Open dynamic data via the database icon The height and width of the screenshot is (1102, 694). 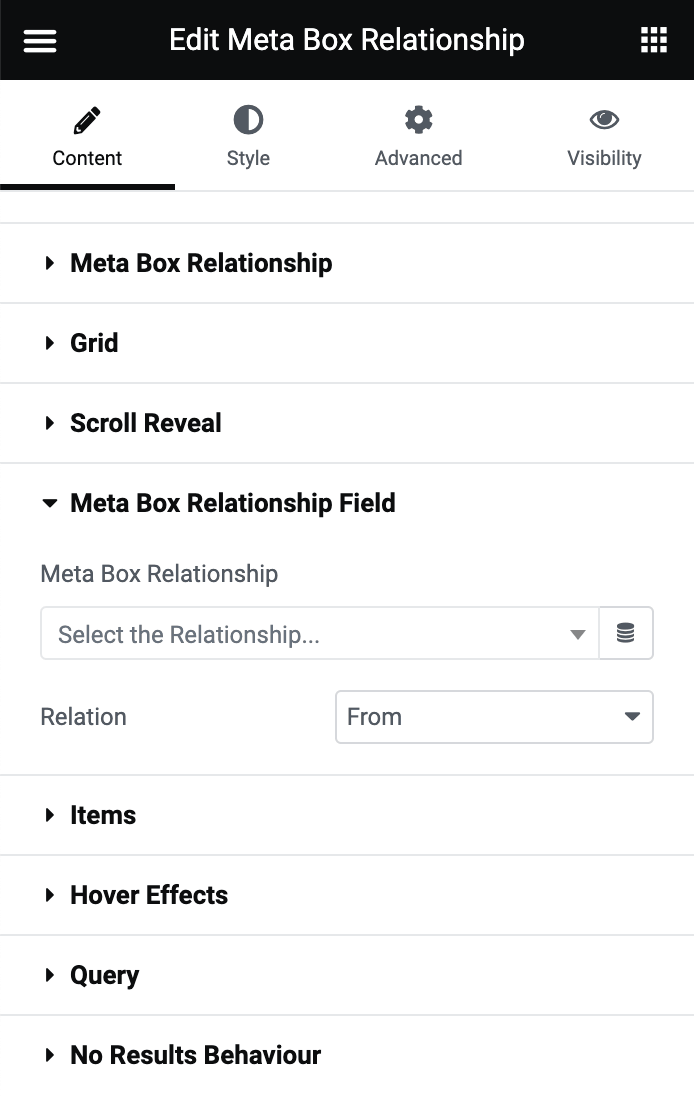point(626,632)
